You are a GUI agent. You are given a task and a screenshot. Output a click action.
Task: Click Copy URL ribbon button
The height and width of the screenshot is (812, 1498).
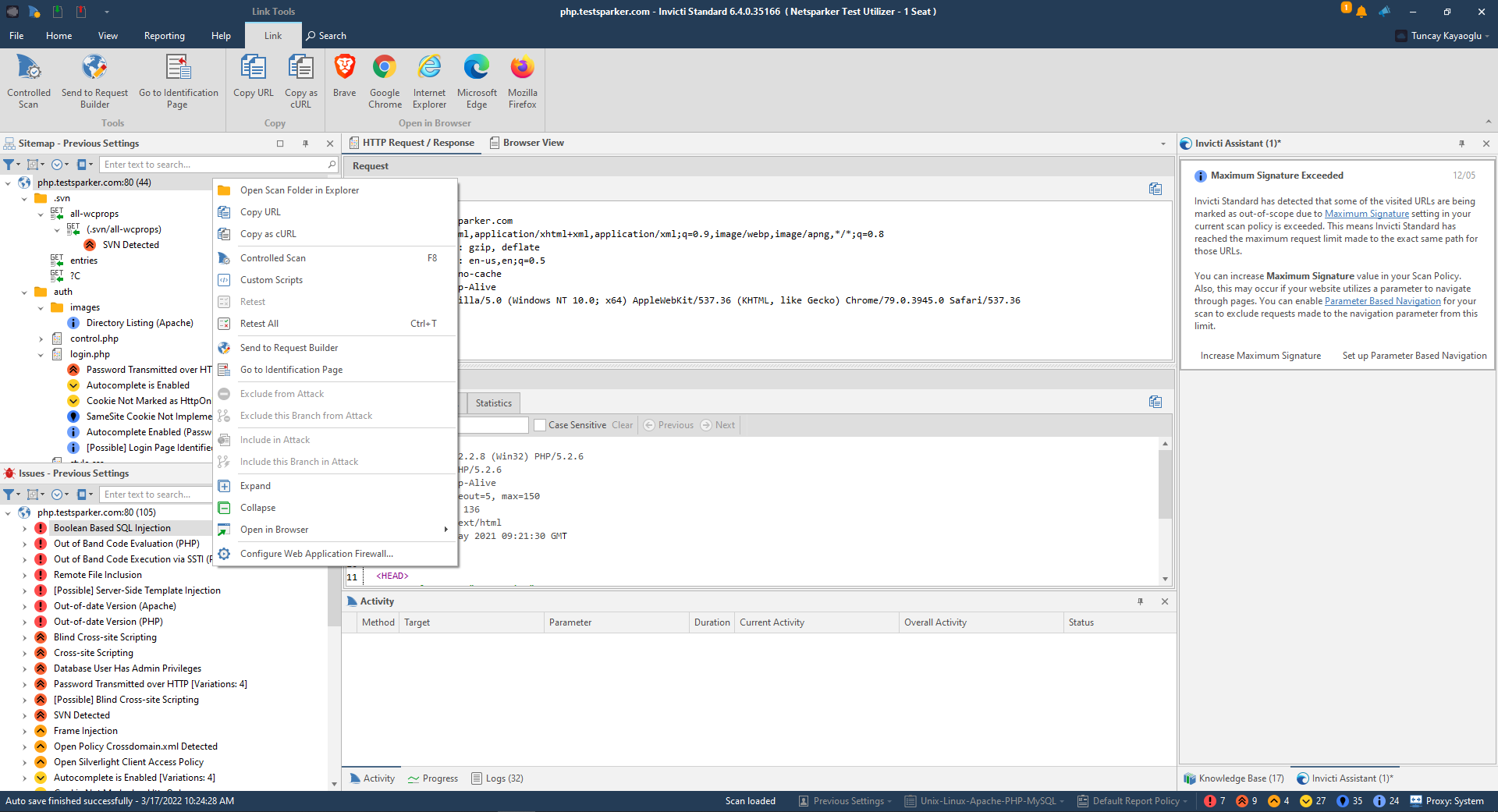pos(254,76)
